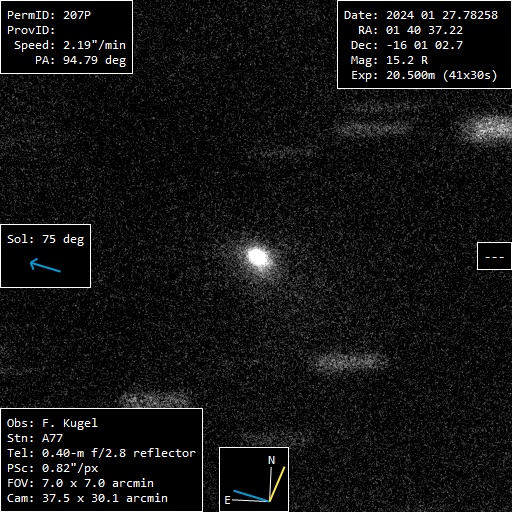The width and height of the screenshot is (512, 512).
Task: Click the N label on the compass
Action: [271, 460]
